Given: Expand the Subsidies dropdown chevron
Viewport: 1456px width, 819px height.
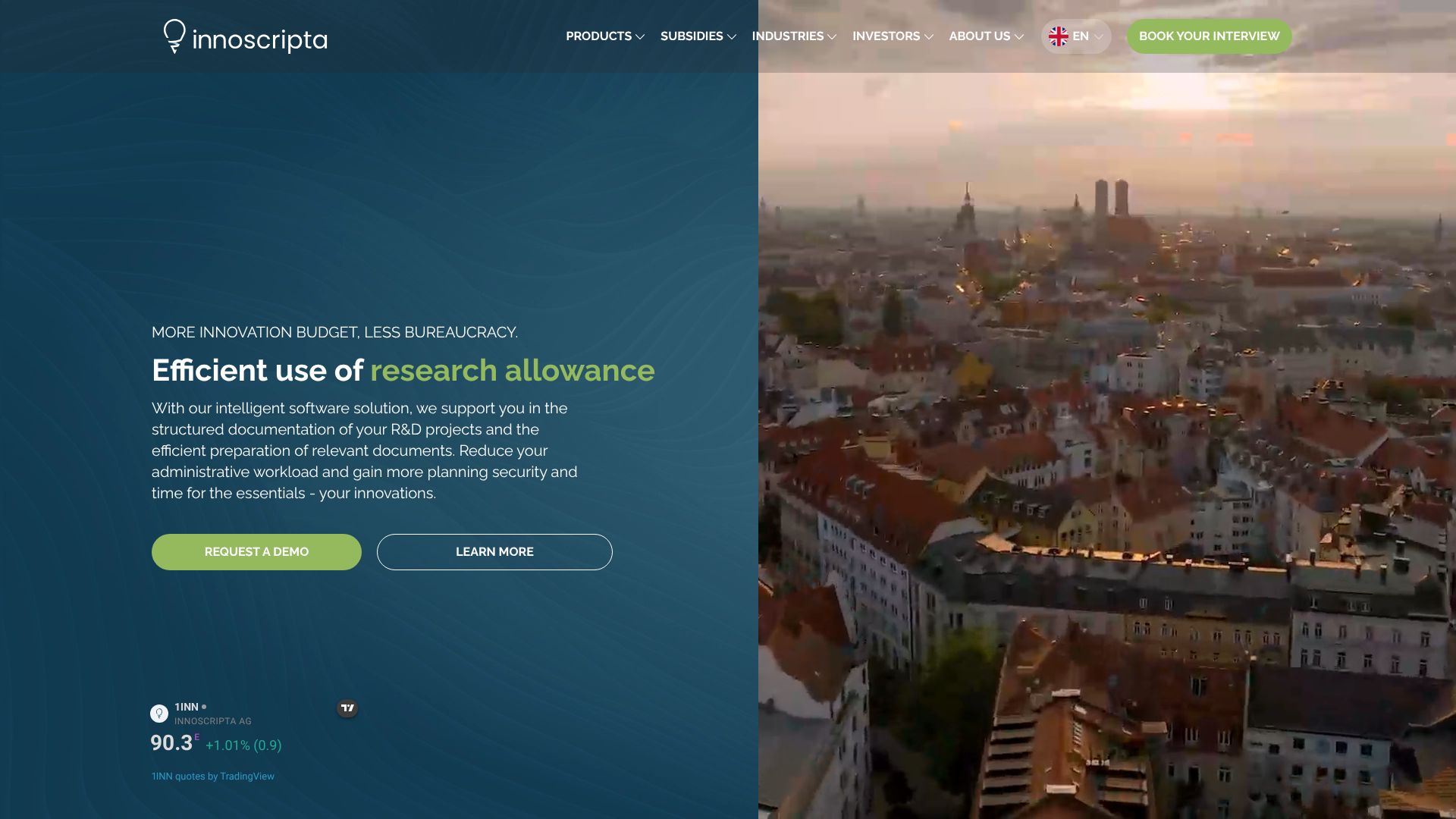Looking at the screenshot, I should point(732,36).
